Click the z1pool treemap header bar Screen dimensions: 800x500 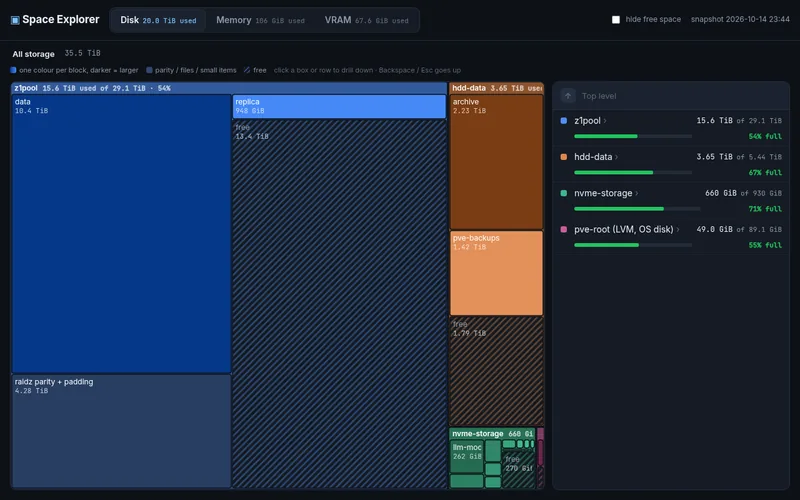[x=229, y=88]
